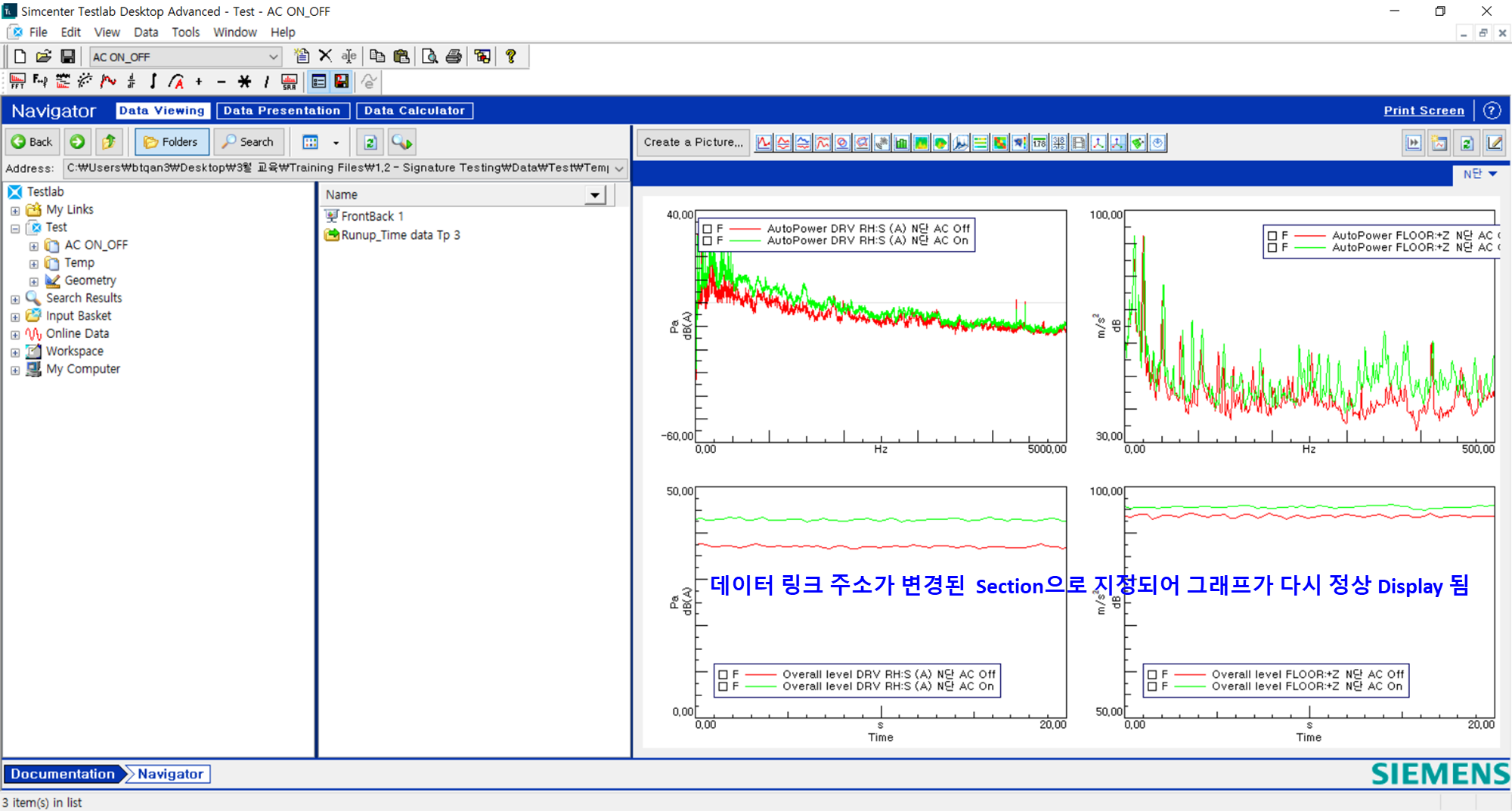Open the File menu
Image resolution: width=1512 pixels, height=811 pixels.
coord(38,32)
